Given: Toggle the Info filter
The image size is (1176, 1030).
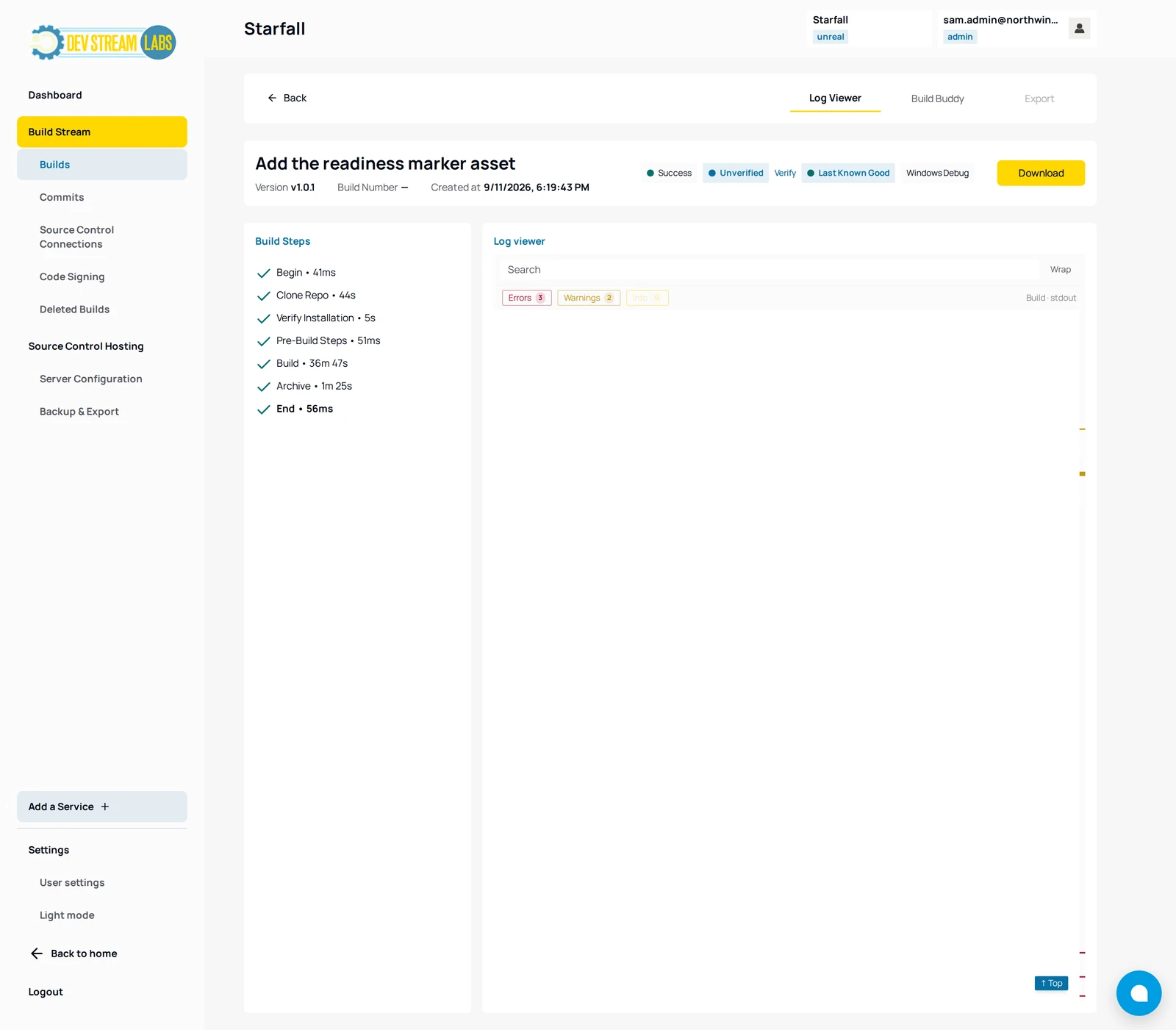Looking at the screenshot, I should click(x=647, y=298).
